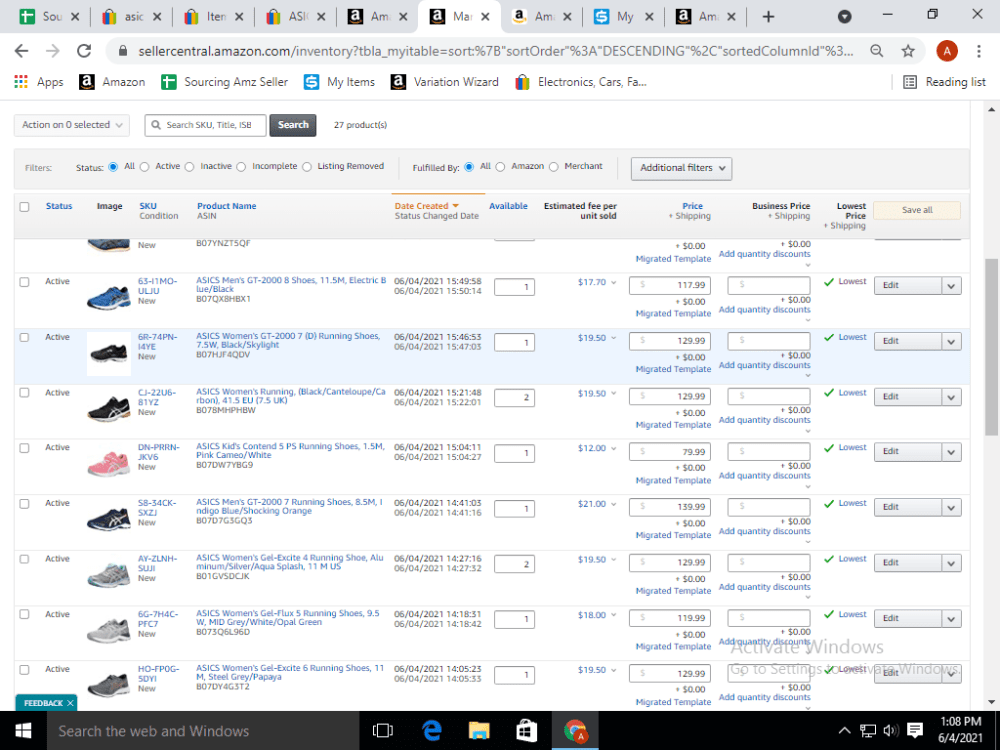Screen dimensions: 1000x750
Task: Select the Listing Removed status filter
Action: coord(307,167)
